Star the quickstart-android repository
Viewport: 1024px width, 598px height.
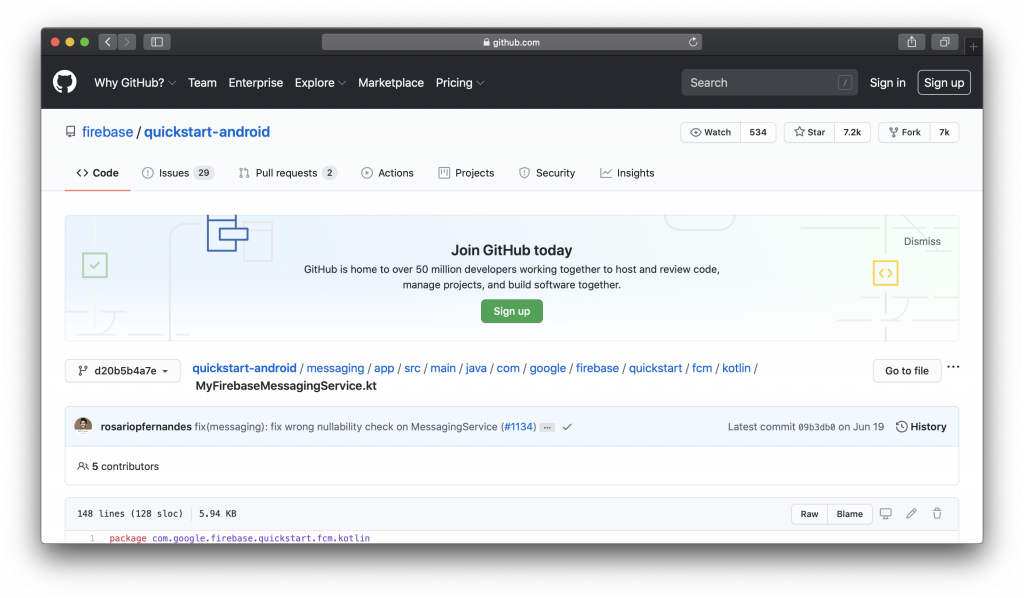[810, 132]
